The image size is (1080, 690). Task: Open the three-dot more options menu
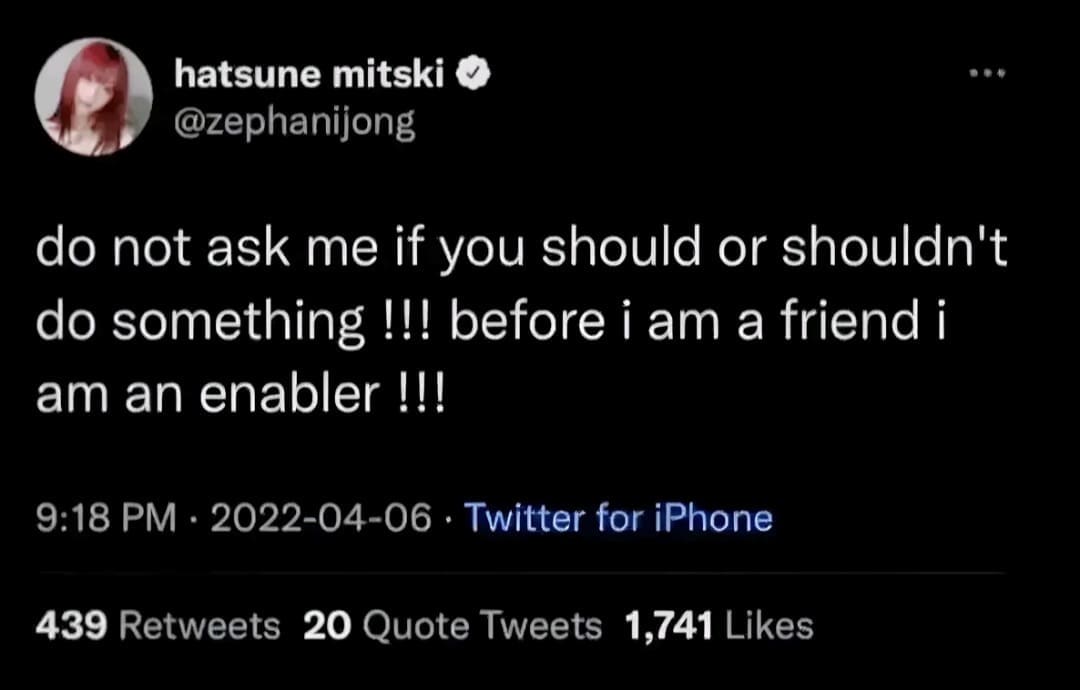coord(987,74)
